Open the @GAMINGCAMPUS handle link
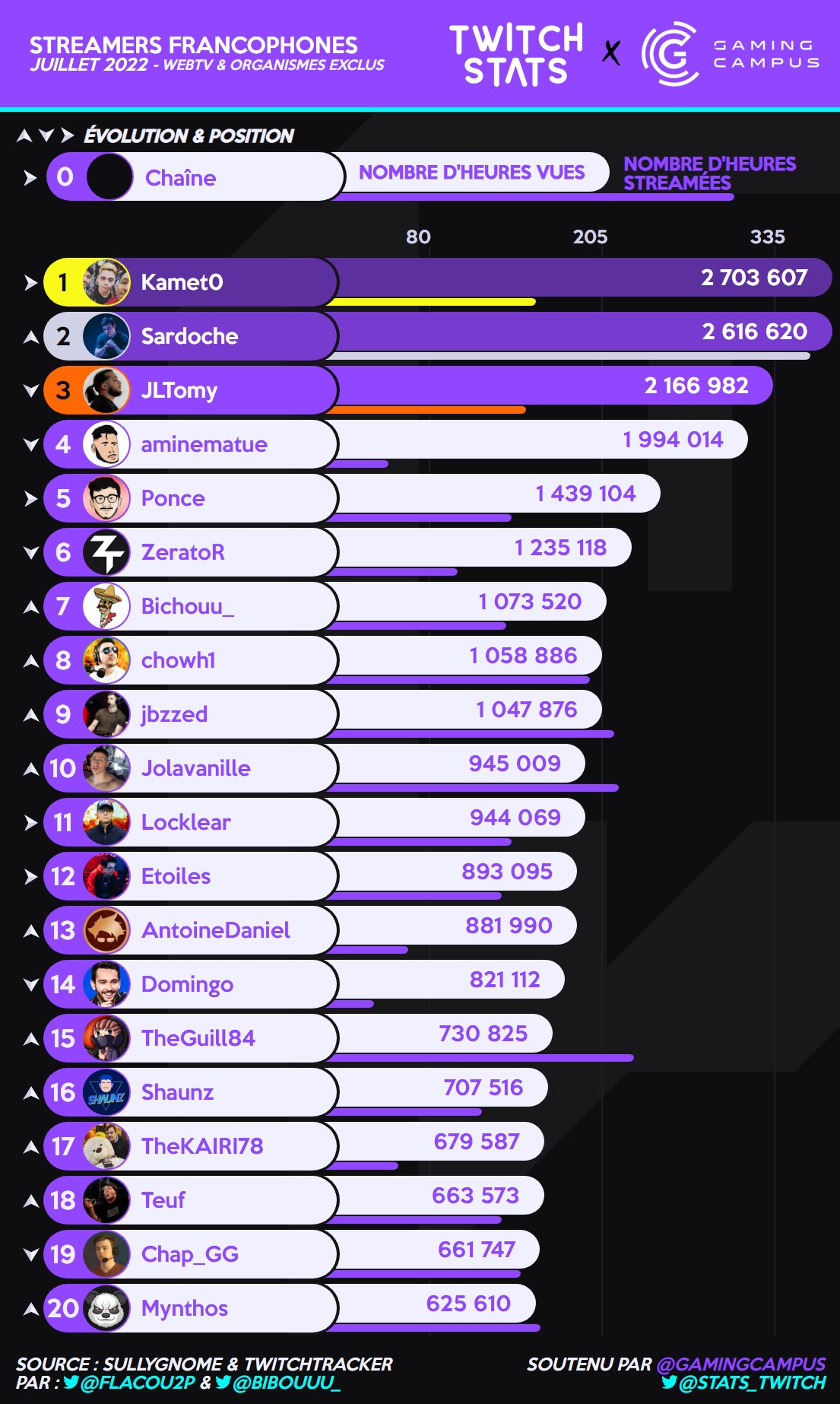The image size is (840, 1404). click(x=740, y=1364)
